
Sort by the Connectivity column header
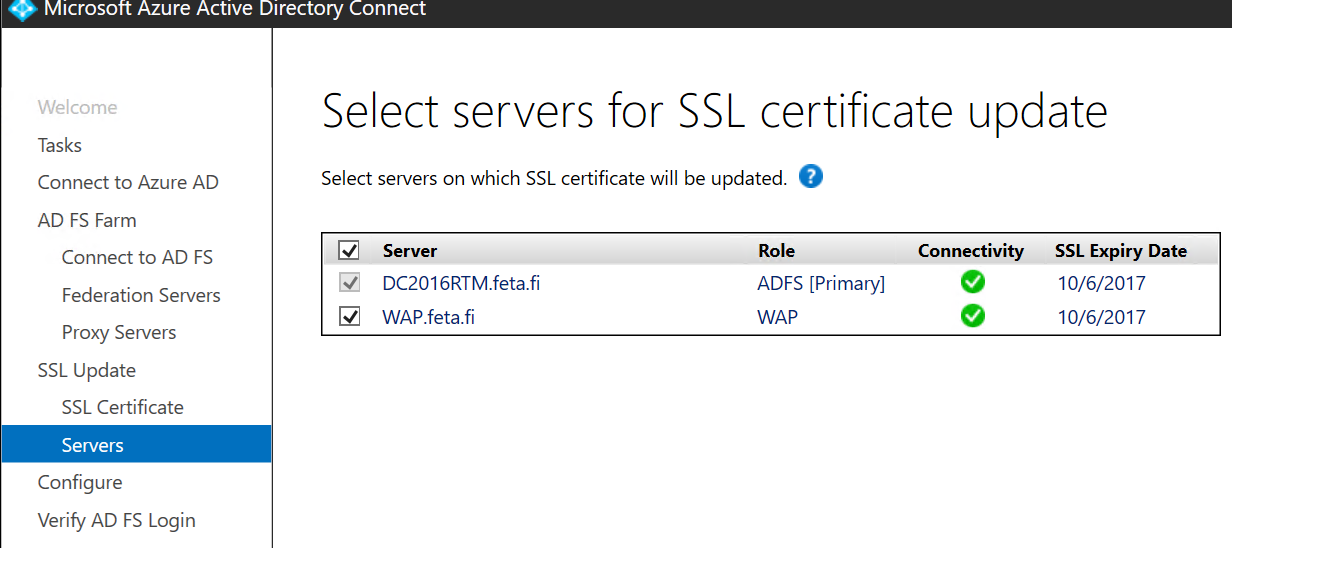pos(971,251)
